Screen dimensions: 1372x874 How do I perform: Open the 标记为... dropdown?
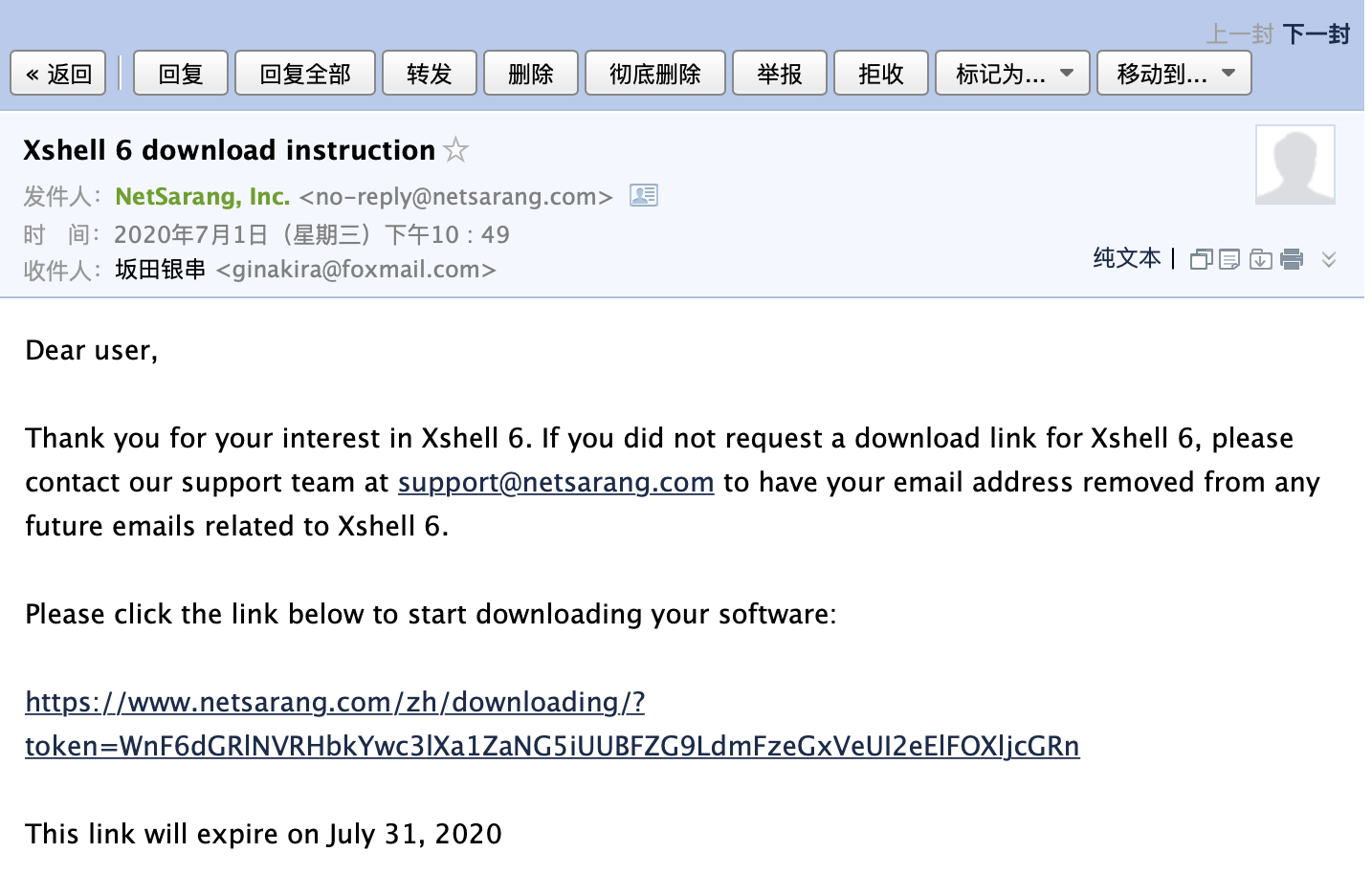click(x=1012, y=74)
